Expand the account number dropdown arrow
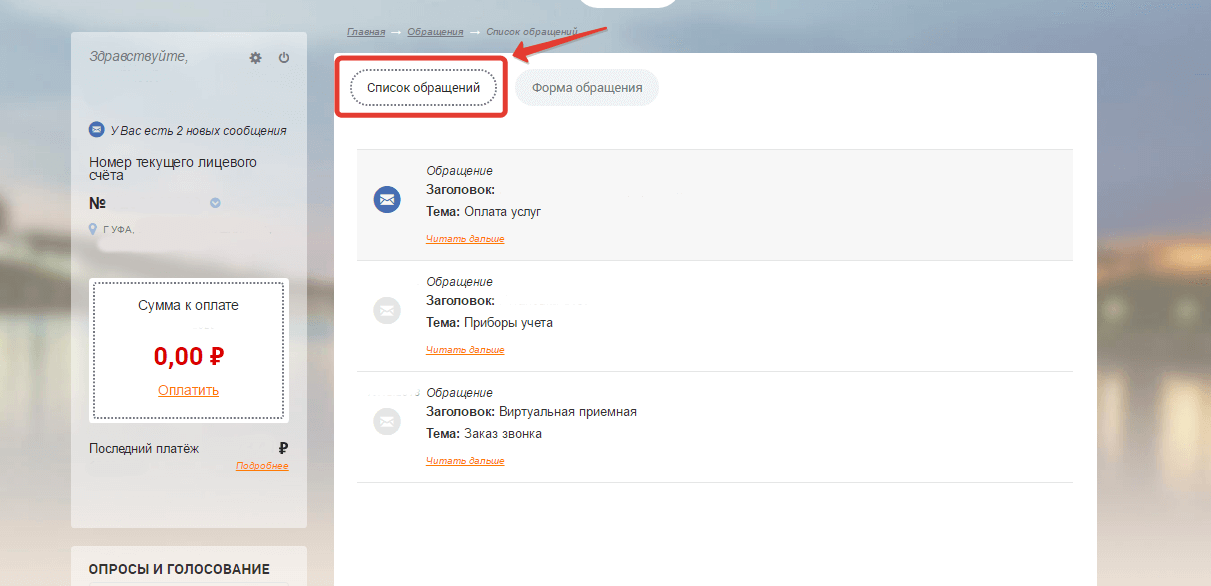This screenshot has width=1211, height=586. tap(215, 203)
